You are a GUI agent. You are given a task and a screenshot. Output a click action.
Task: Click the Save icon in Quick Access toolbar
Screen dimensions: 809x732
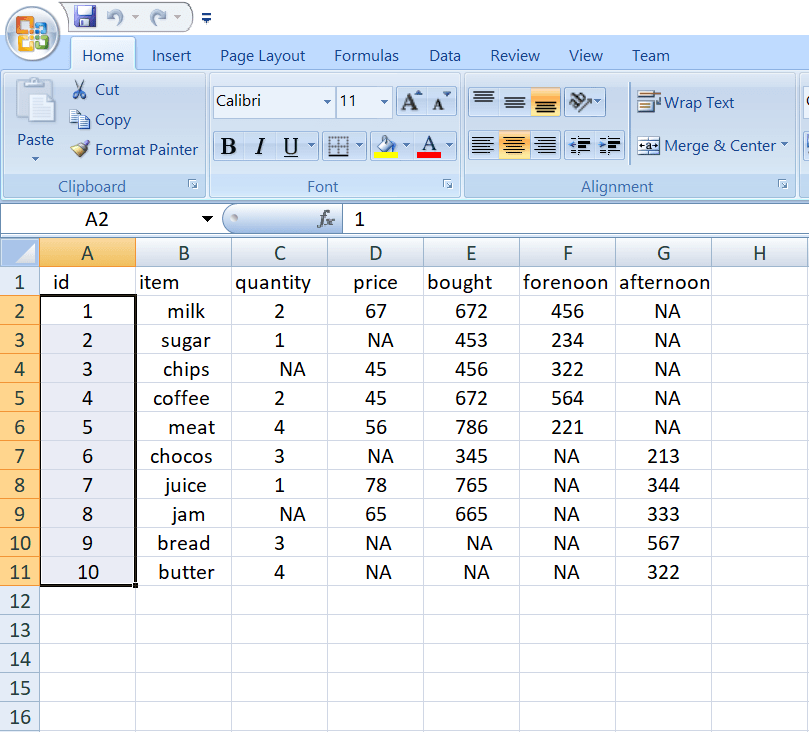(x=83, y=16)
